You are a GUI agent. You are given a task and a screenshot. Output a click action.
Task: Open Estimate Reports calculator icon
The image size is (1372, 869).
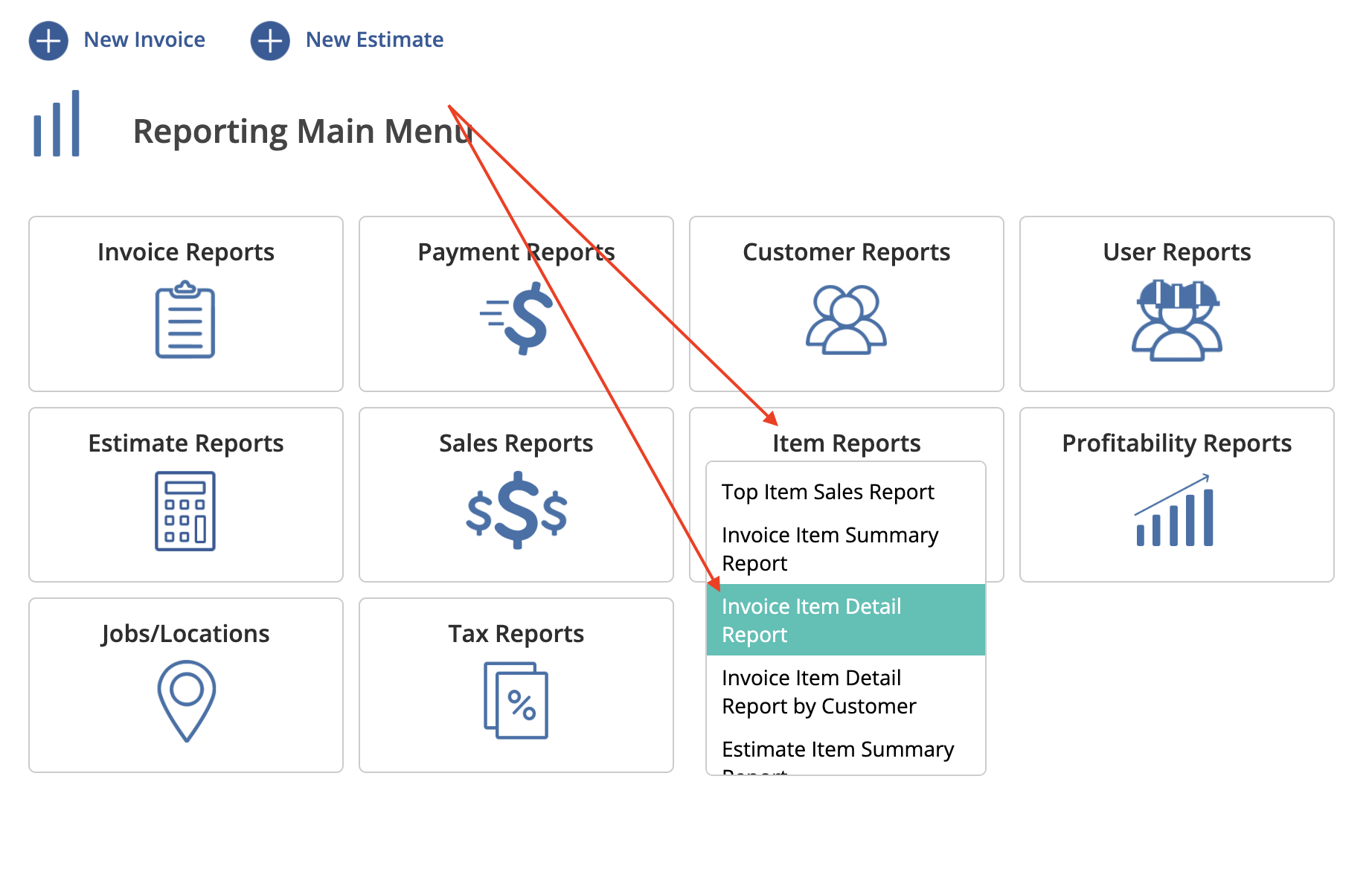(x=185, y=511)
